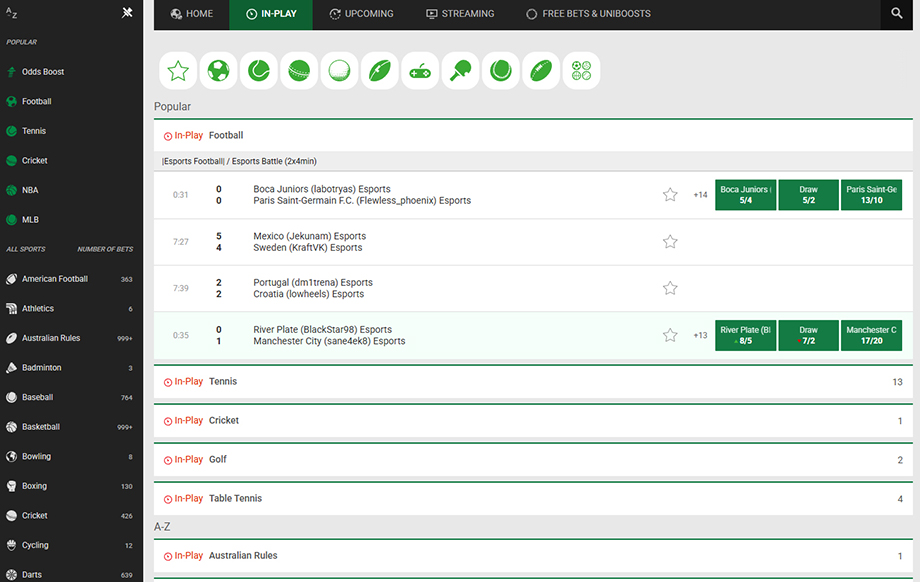Bet on Paris Saint-Germain at 13/10
The height and width of the screenshot is (582, 920).
click(871, 195)
